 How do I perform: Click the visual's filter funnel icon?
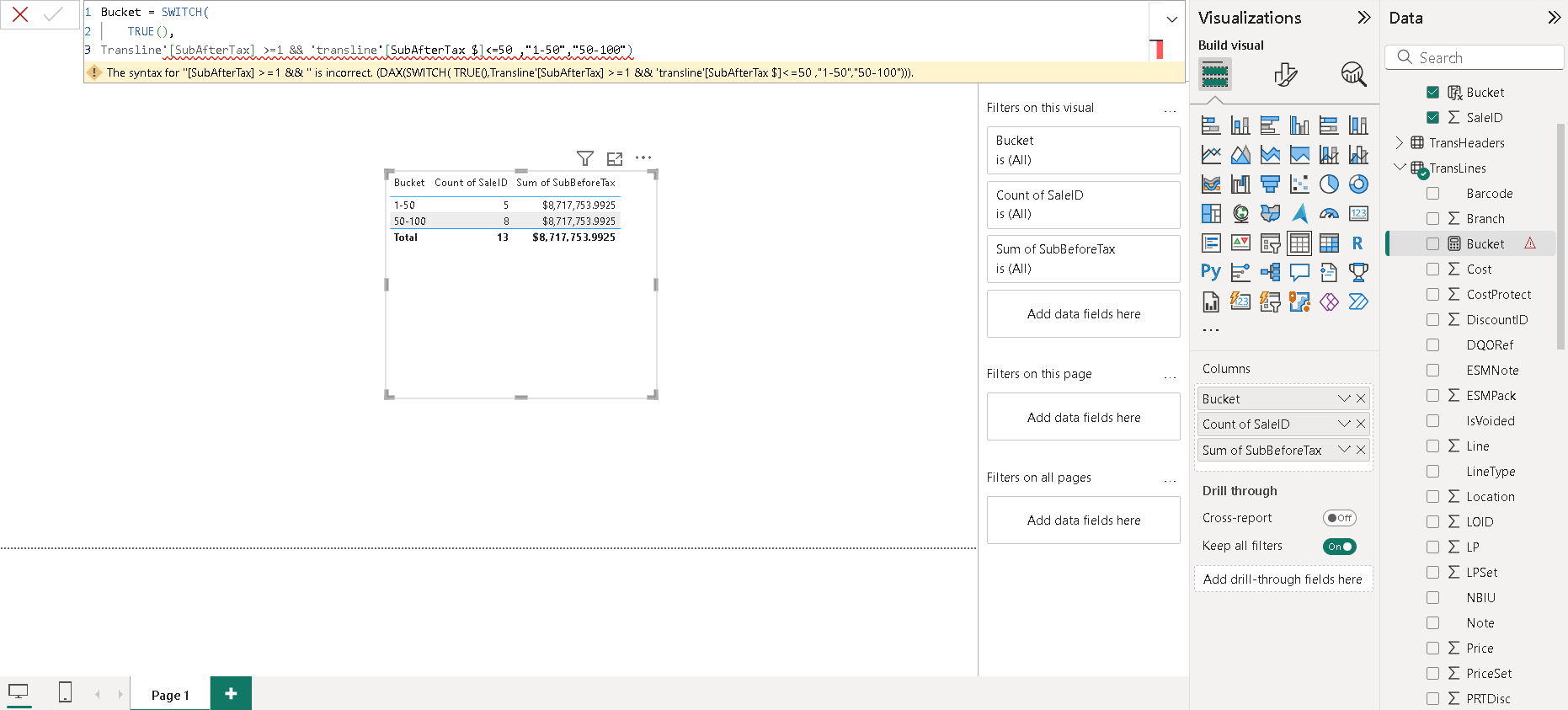(585, 158)
